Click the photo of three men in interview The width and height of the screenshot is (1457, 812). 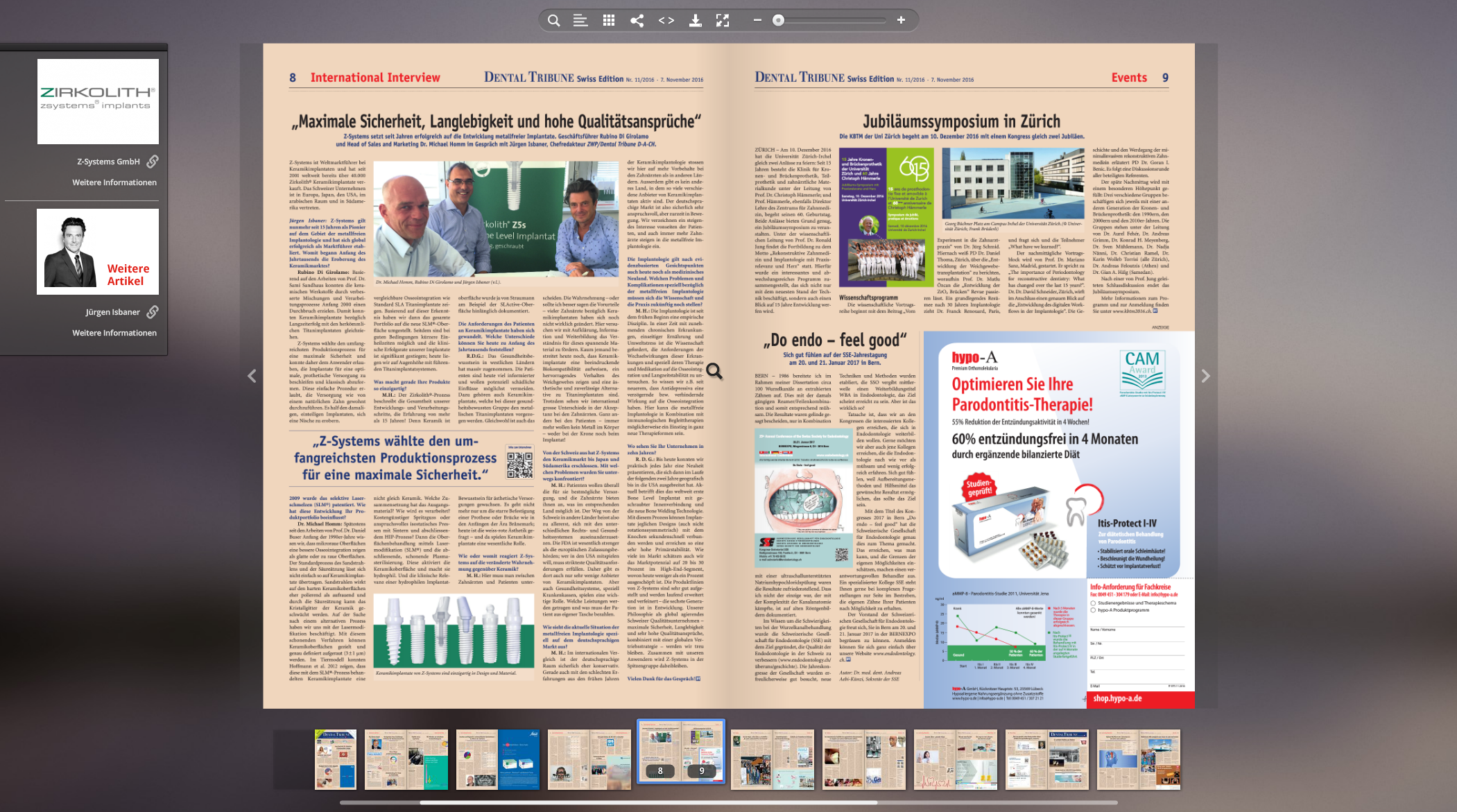point(496,219)
